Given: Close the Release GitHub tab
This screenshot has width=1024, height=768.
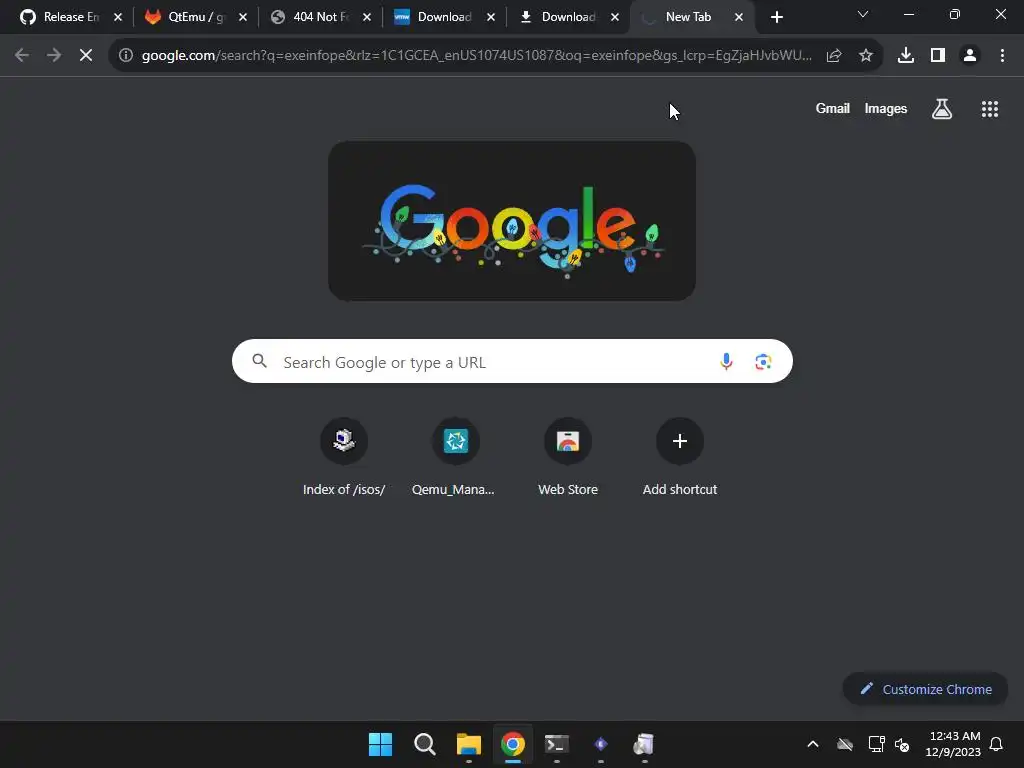Looking at the screenshot, I should [x=118, y=18].
